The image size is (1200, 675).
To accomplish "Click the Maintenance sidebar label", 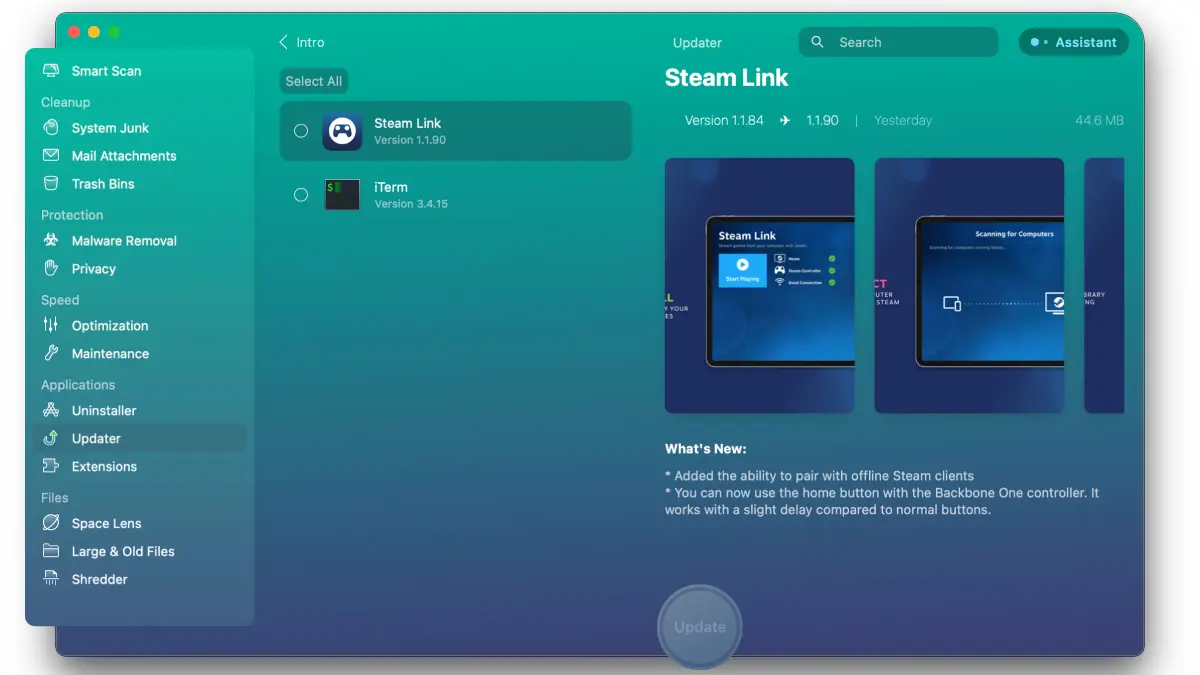I will click(x=110, y=354).
